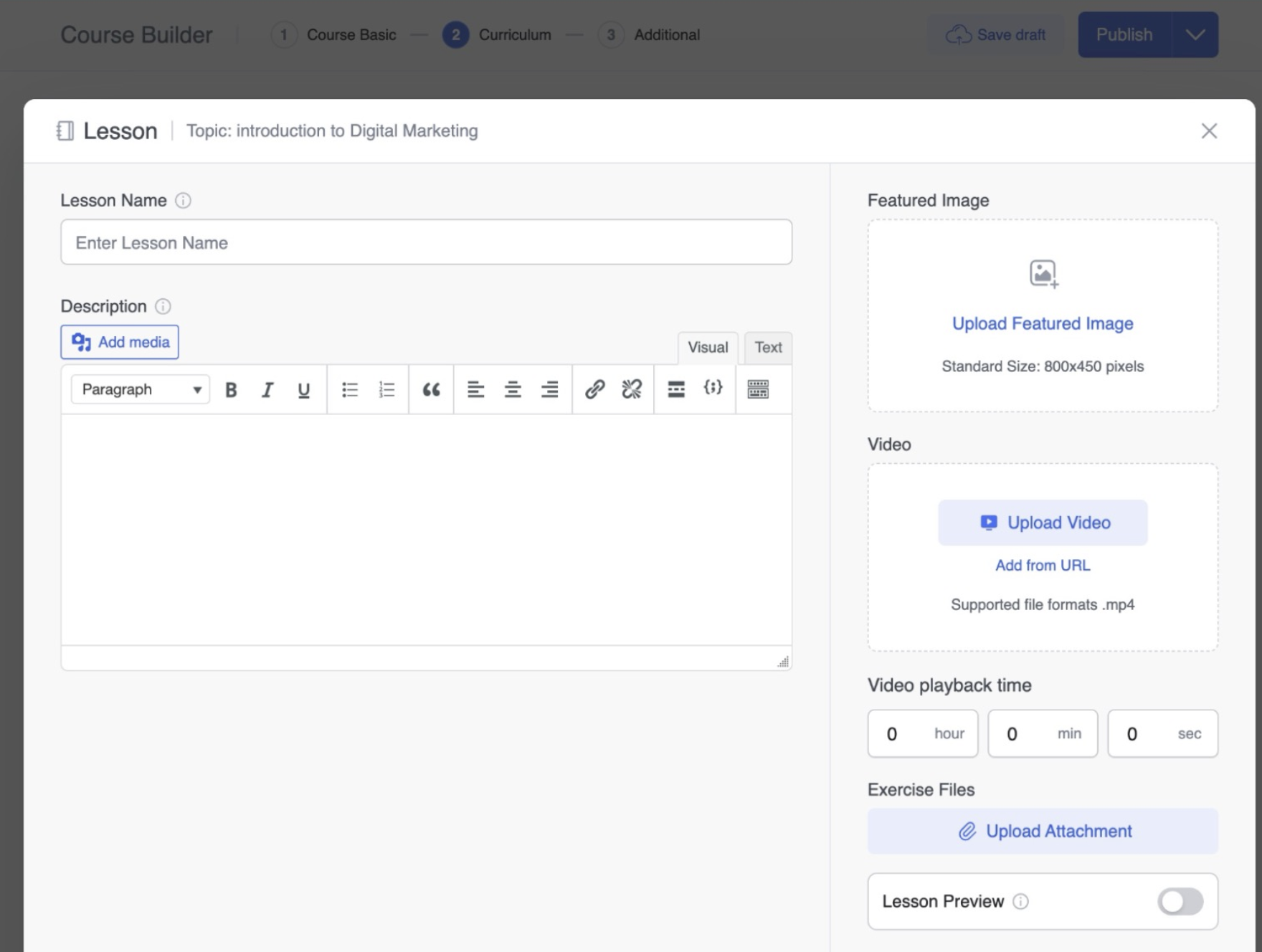
Task: Open the Add from URL link
Action: pos(1043,566)
